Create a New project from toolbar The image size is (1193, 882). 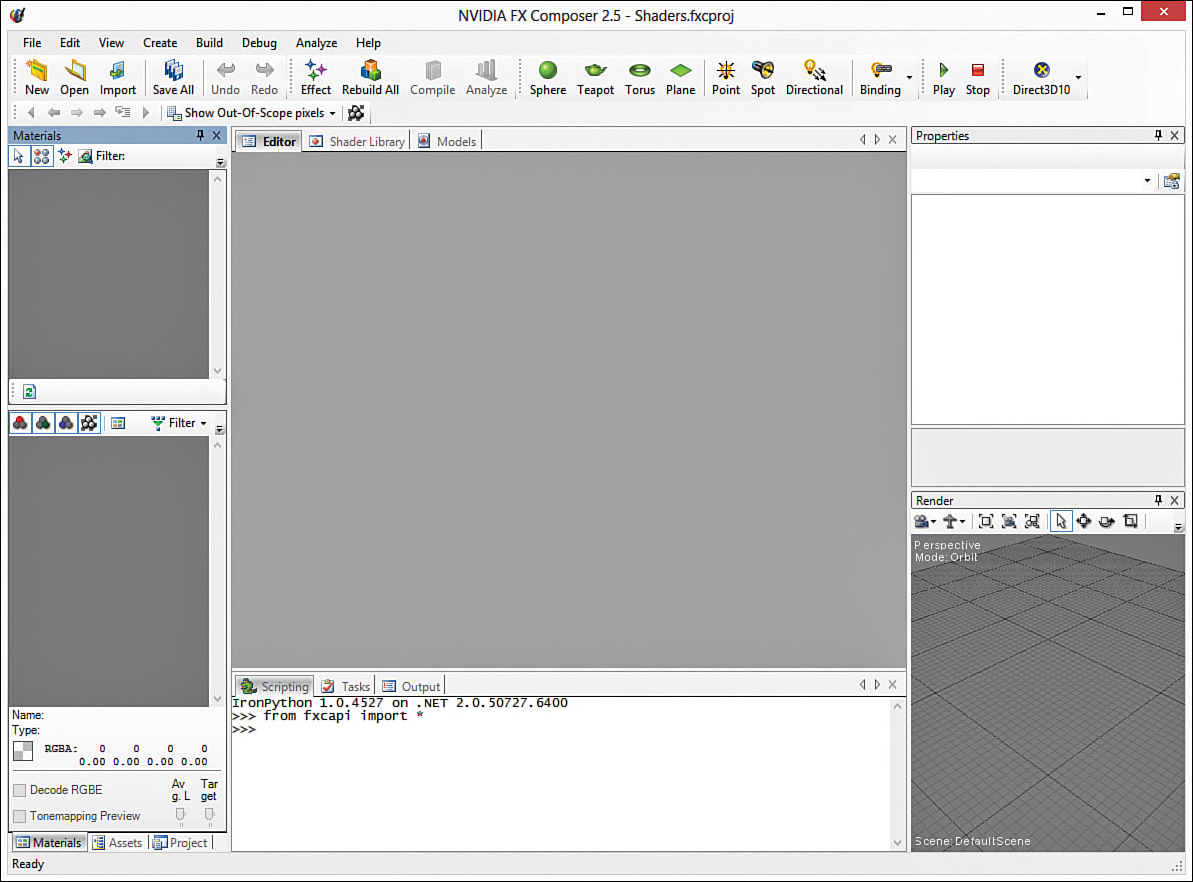[37, 78]
